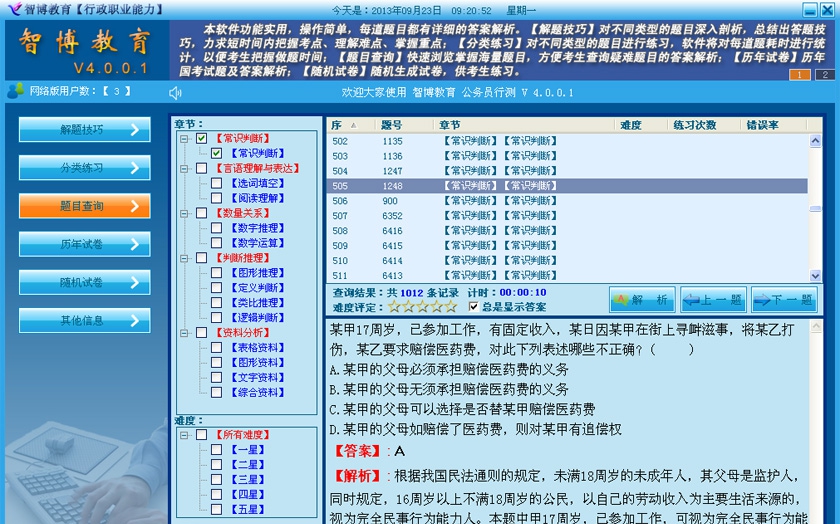This screenshot has width=840, height=524.
Task: Click the 【五星】 difficulty label
Action: point(248,510)
